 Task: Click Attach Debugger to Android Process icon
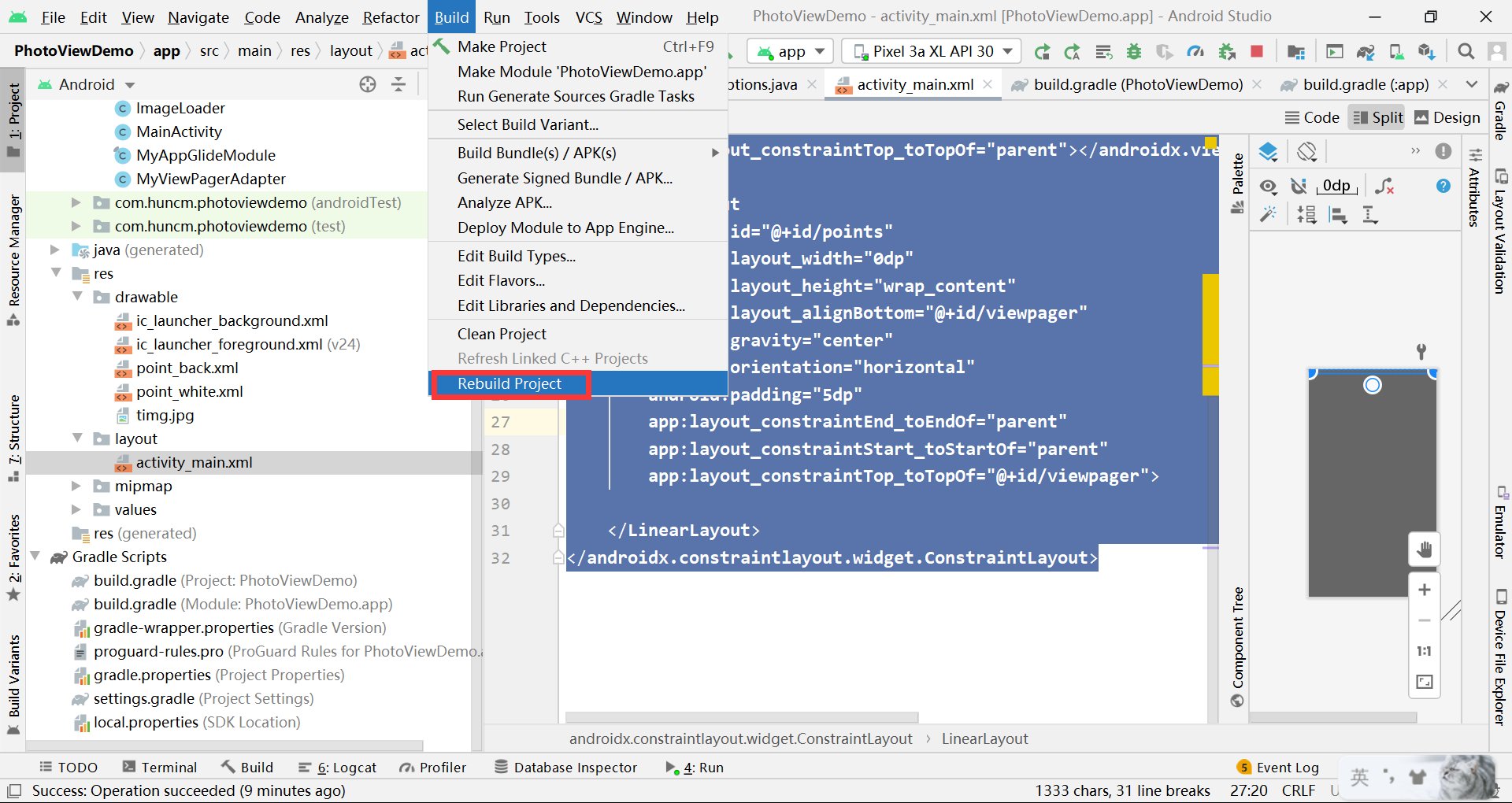pyautogui.click(x=1227, y=52)
